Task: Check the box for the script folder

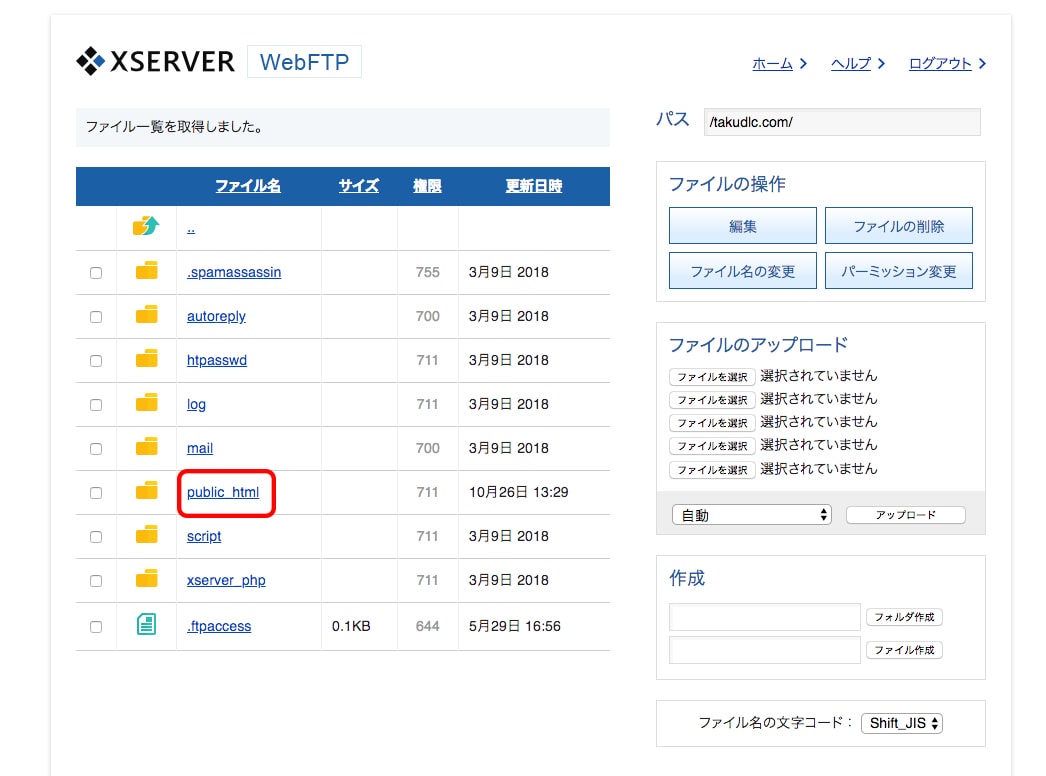Action: pyautogui.click(x=96, y=537)
